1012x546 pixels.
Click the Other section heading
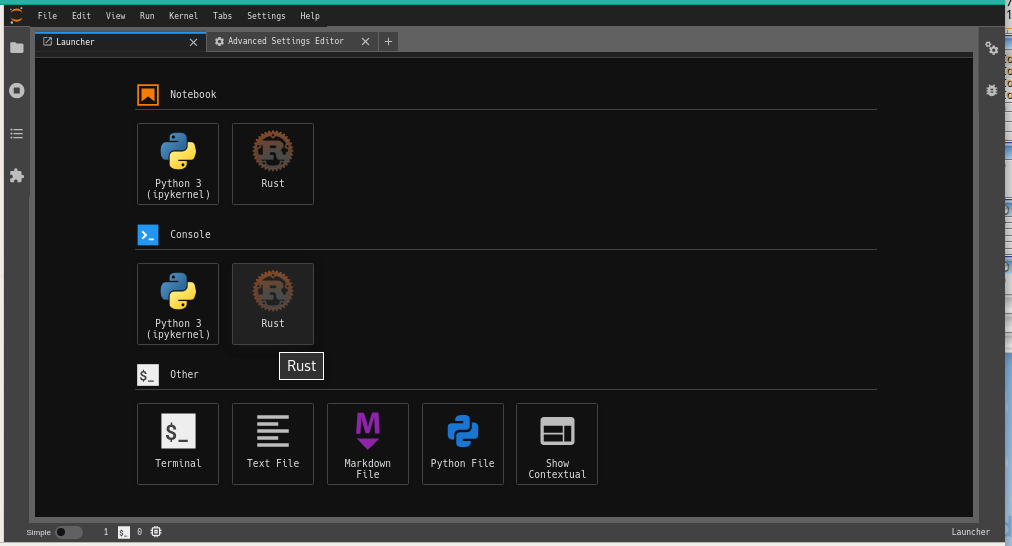184,374
